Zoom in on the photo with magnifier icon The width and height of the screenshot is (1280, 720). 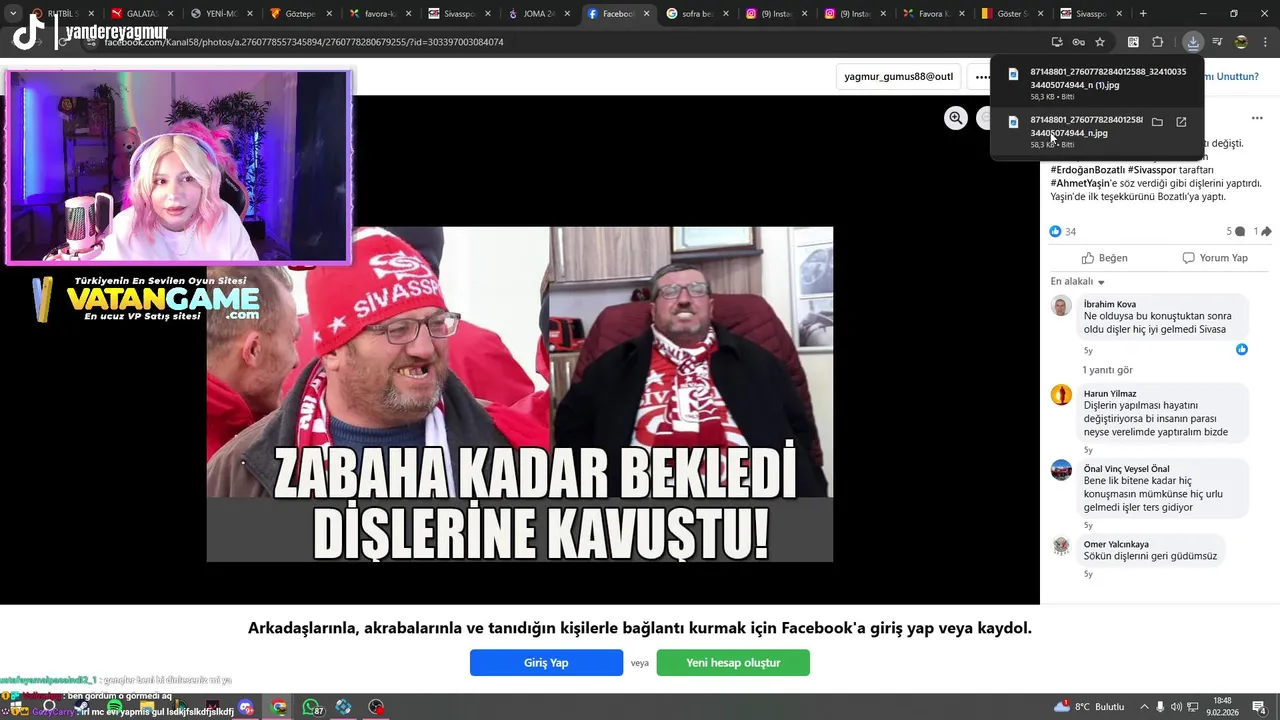point(956,118)
